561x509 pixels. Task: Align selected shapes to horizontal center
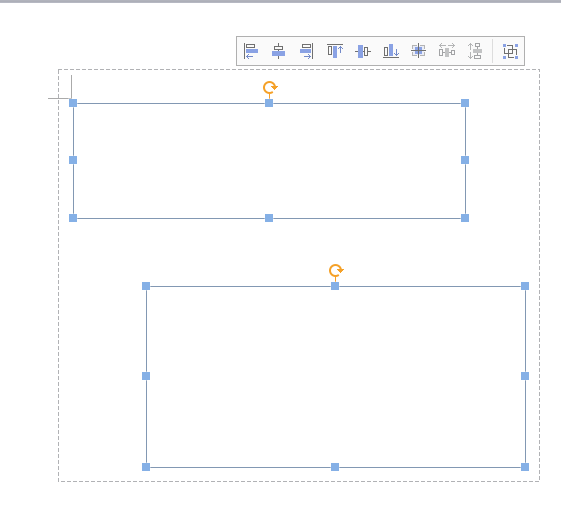click(278, 51)
